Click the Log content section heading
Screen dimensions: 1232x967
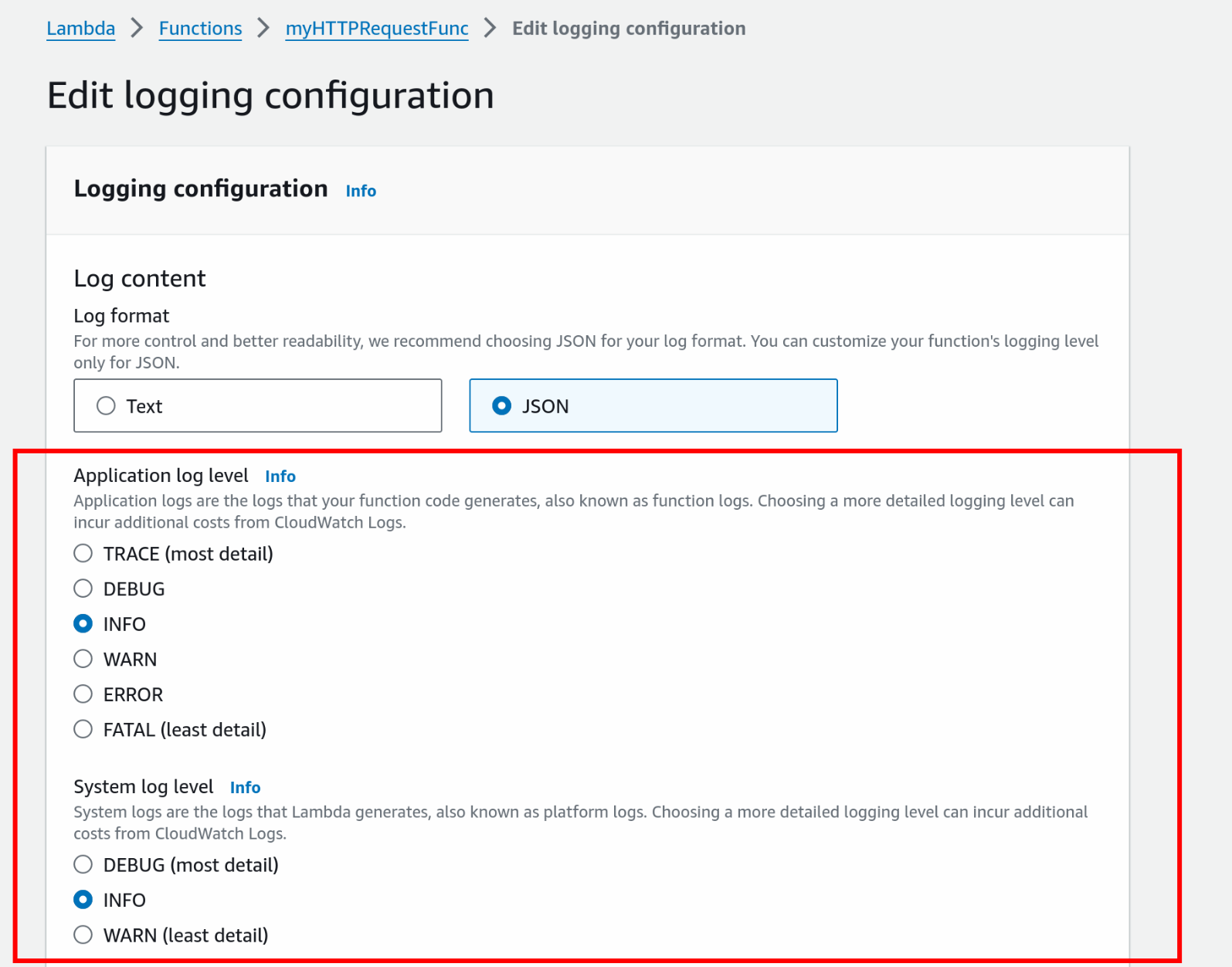coord(140,278)
